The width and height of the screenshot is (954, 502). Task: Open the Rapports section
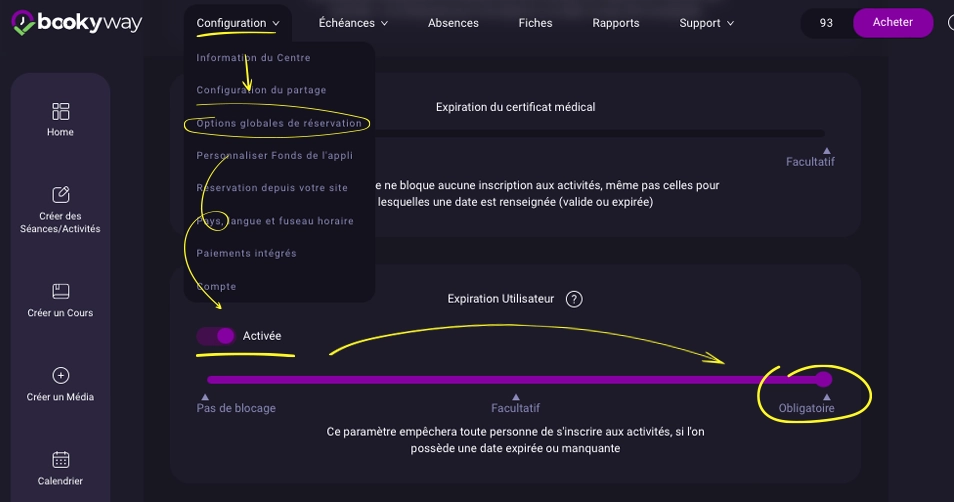coord(615,23)
